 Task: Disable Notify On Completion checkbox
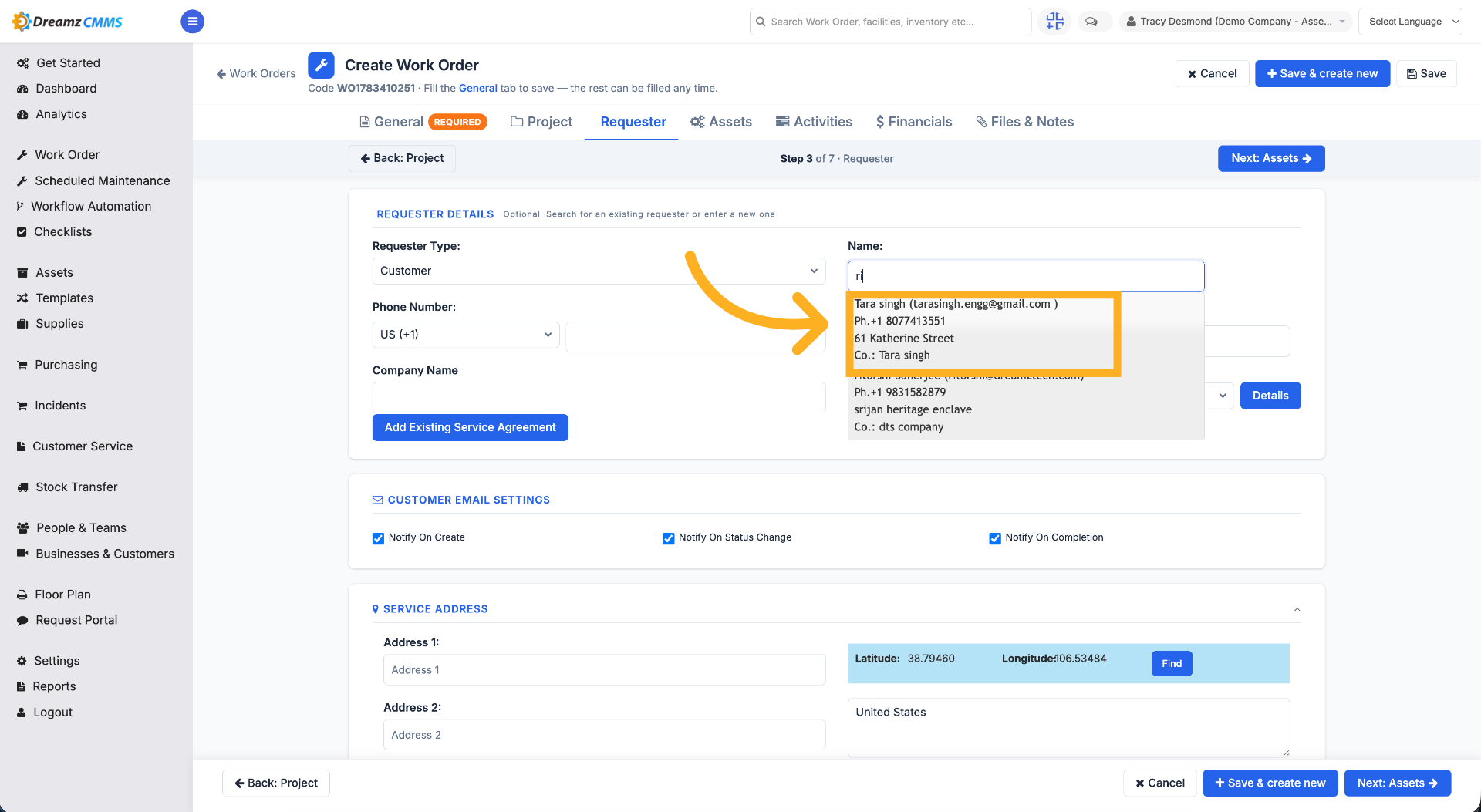pyautogui.click(x=995, y=538)
